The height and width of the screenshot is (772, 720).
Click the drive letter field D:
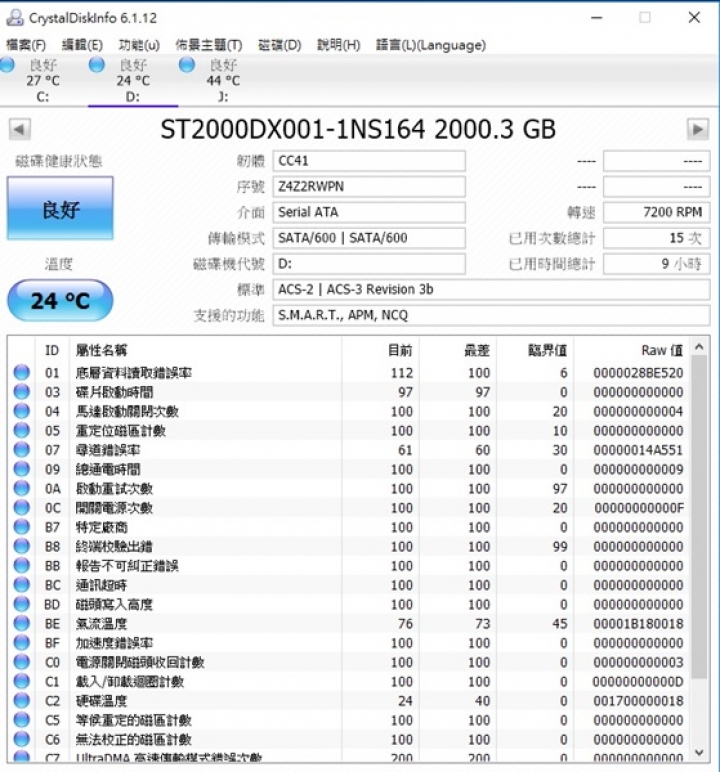(369, 263)
